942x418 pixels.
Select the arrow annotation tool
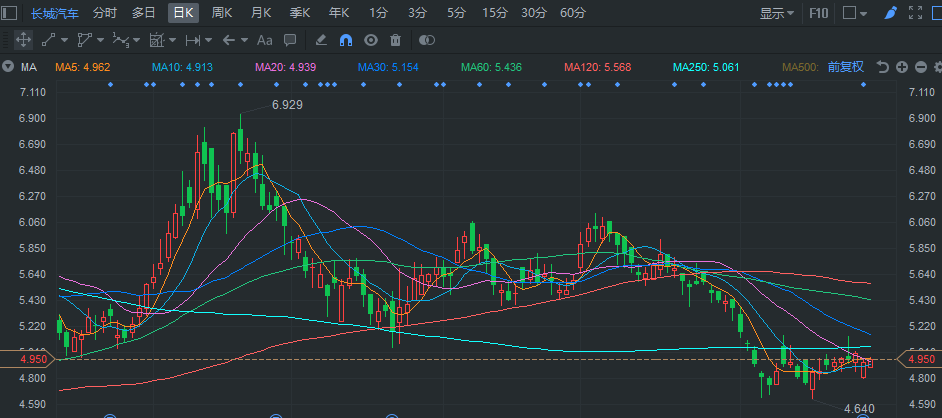point(228,40)
